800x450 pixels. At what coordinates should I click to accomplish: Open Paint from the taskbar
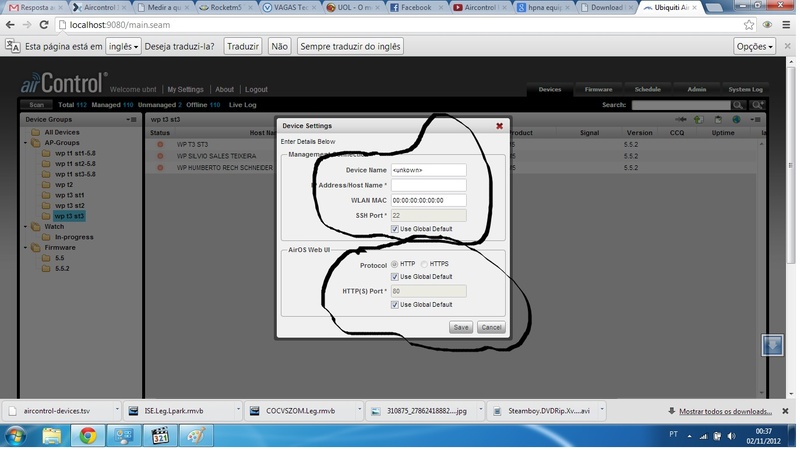click(196, 438)
